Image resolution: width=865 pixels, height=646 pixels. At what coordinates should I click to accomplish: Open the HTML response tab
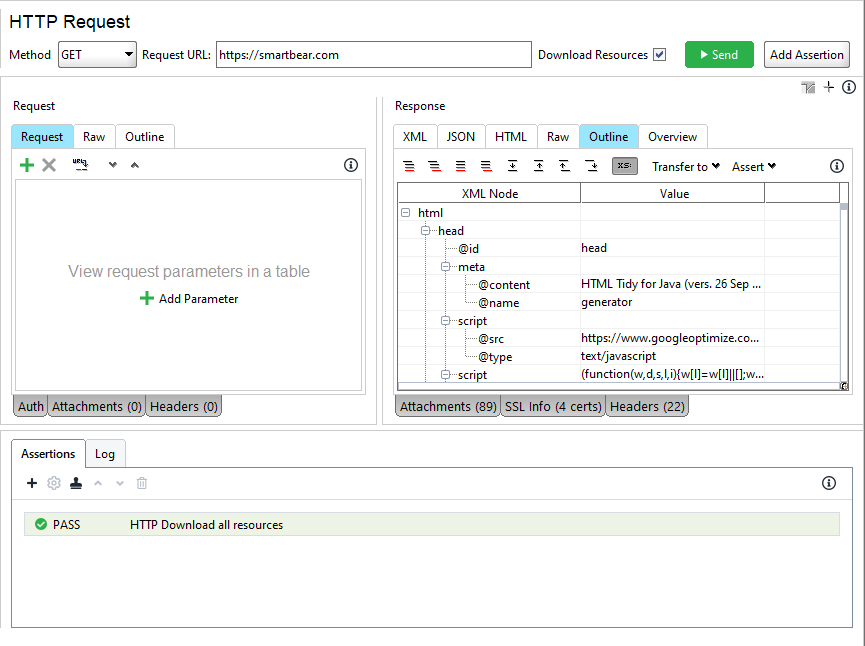tap(510, 137)
